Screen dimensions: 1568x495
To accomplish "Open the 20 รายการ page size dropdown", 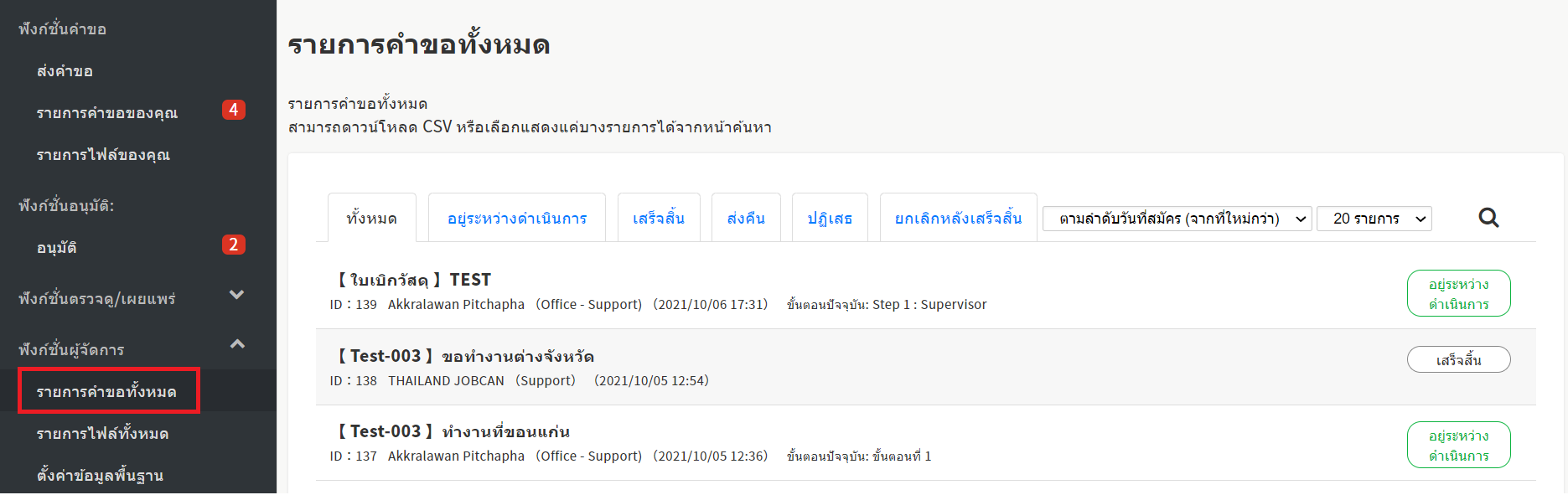I will [x=1374, y=219].
